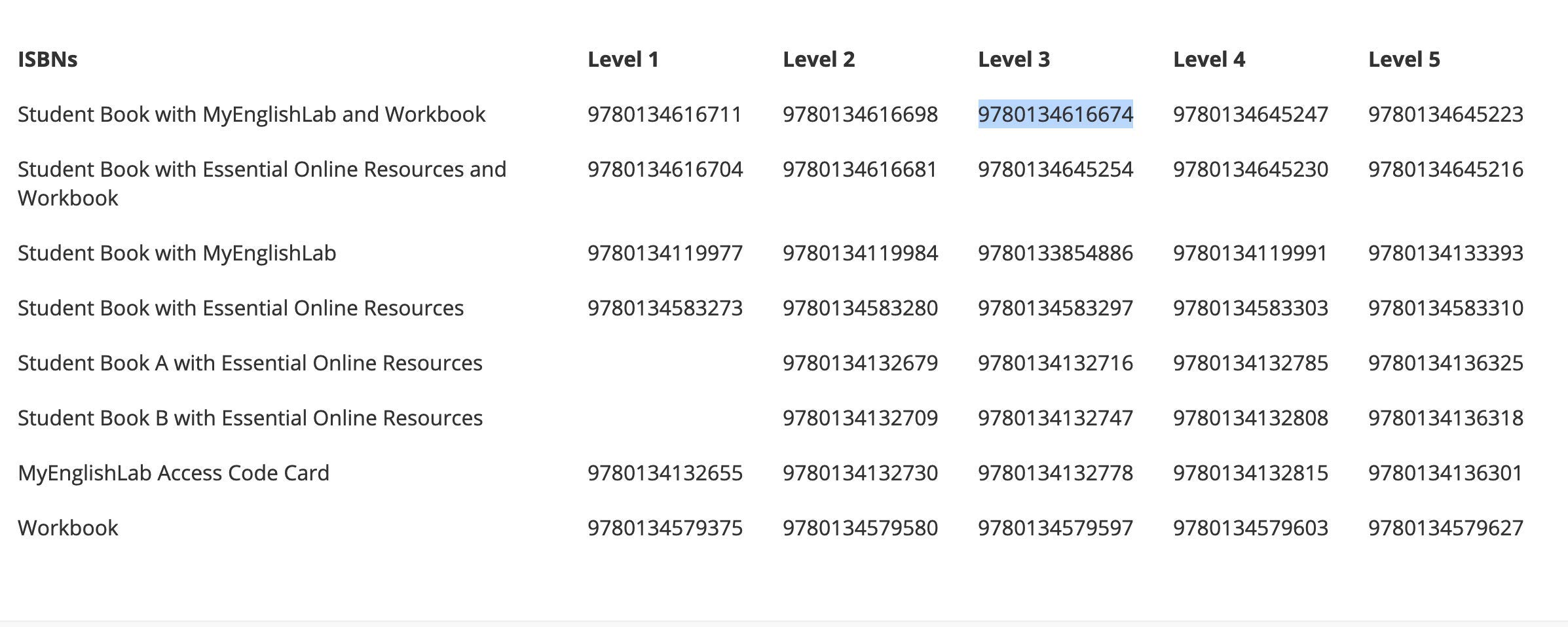This screenshot has height=627, width=1568.
Task: Click the Level 4 column header
Action: (1209, 60)
